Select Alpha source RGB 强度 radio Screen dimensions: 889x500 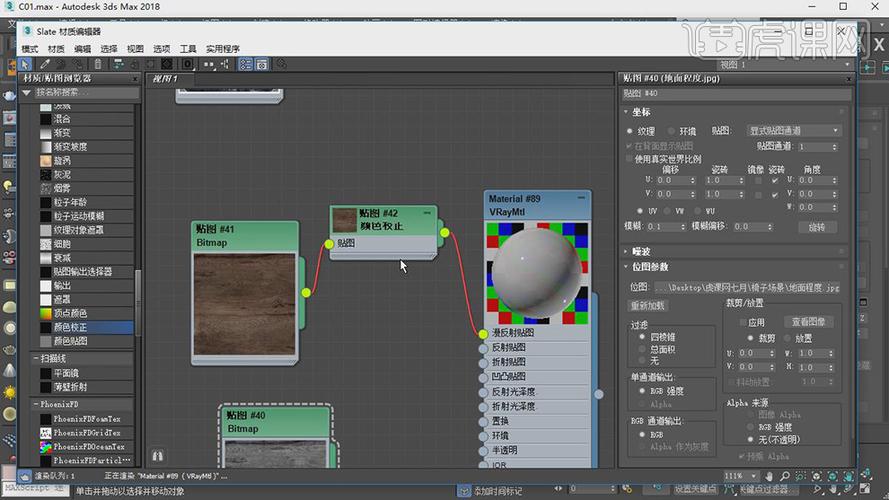coord(750,427)
